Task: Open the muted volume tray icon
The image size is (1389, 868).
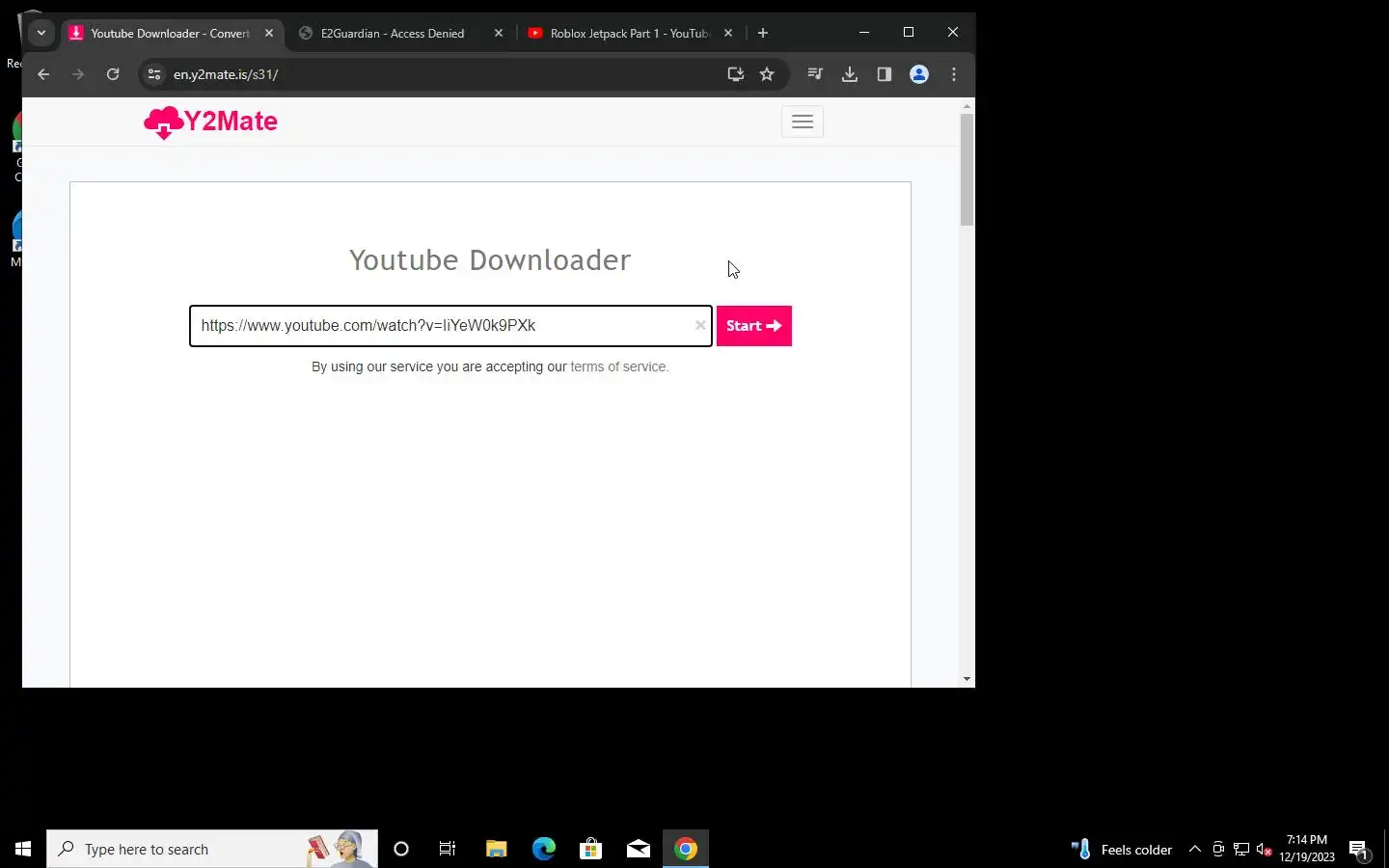Action: coord(1265,849)
